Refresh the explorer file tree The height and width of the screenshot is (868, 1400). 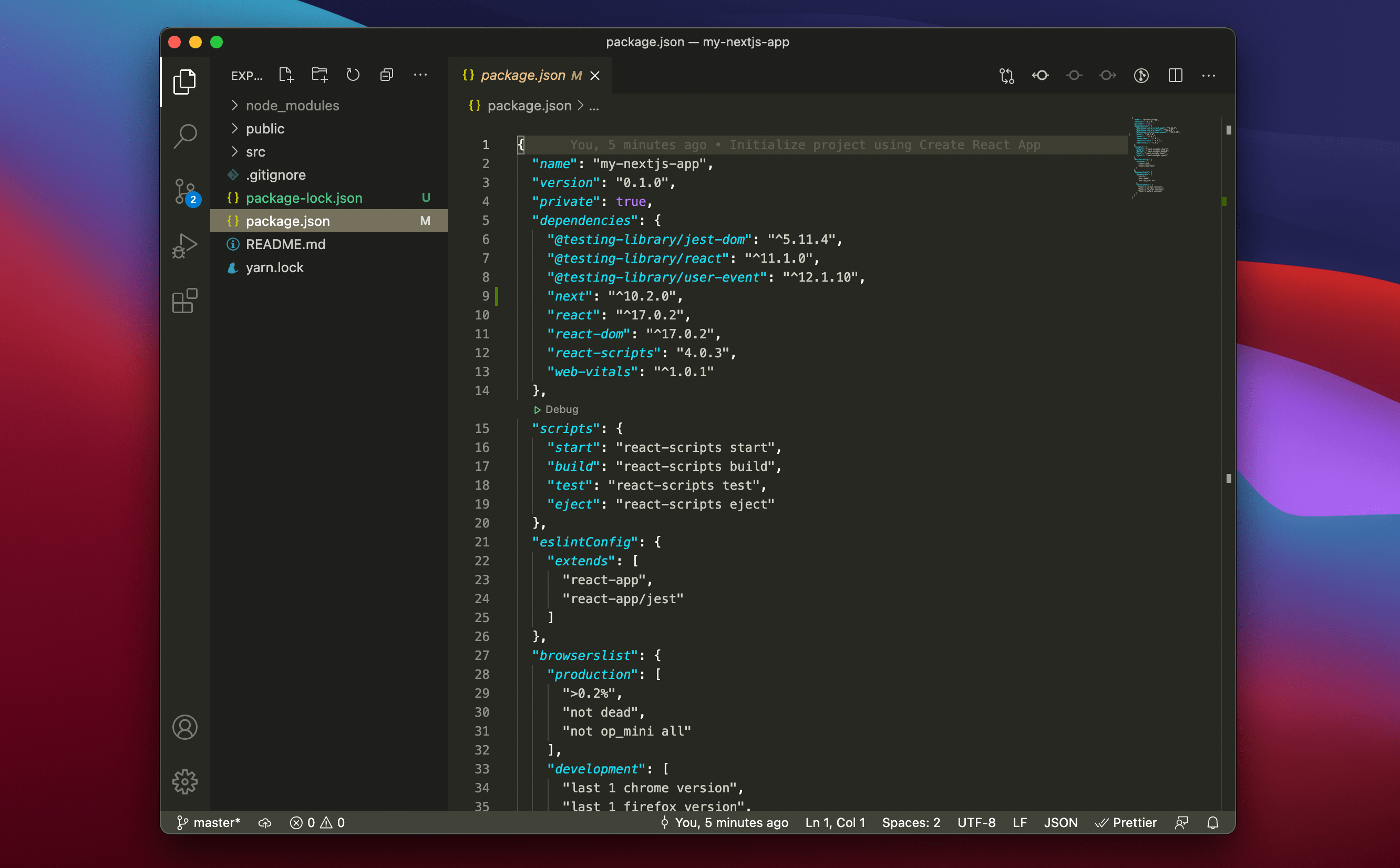(353, 75)
